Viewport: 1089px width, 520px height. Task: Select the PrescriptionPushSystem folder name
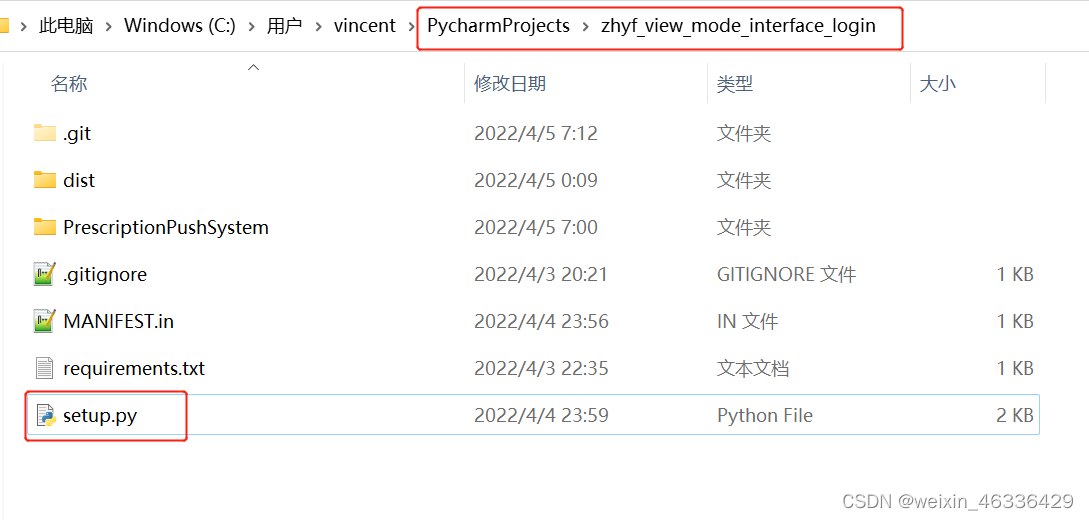(x=165, y=228)
